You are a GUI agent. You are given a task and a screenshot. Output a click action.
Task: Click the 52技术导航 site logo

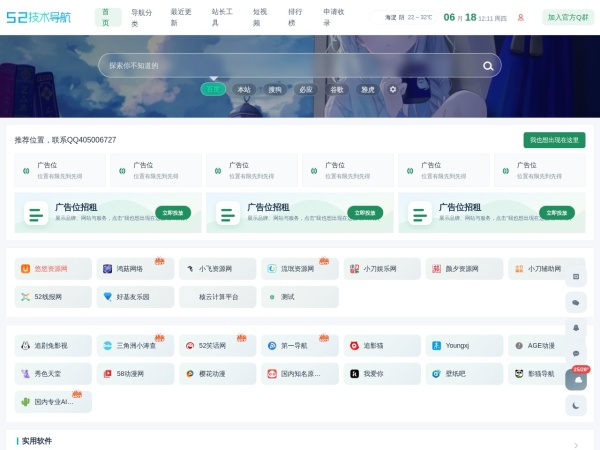pos(39,17)
